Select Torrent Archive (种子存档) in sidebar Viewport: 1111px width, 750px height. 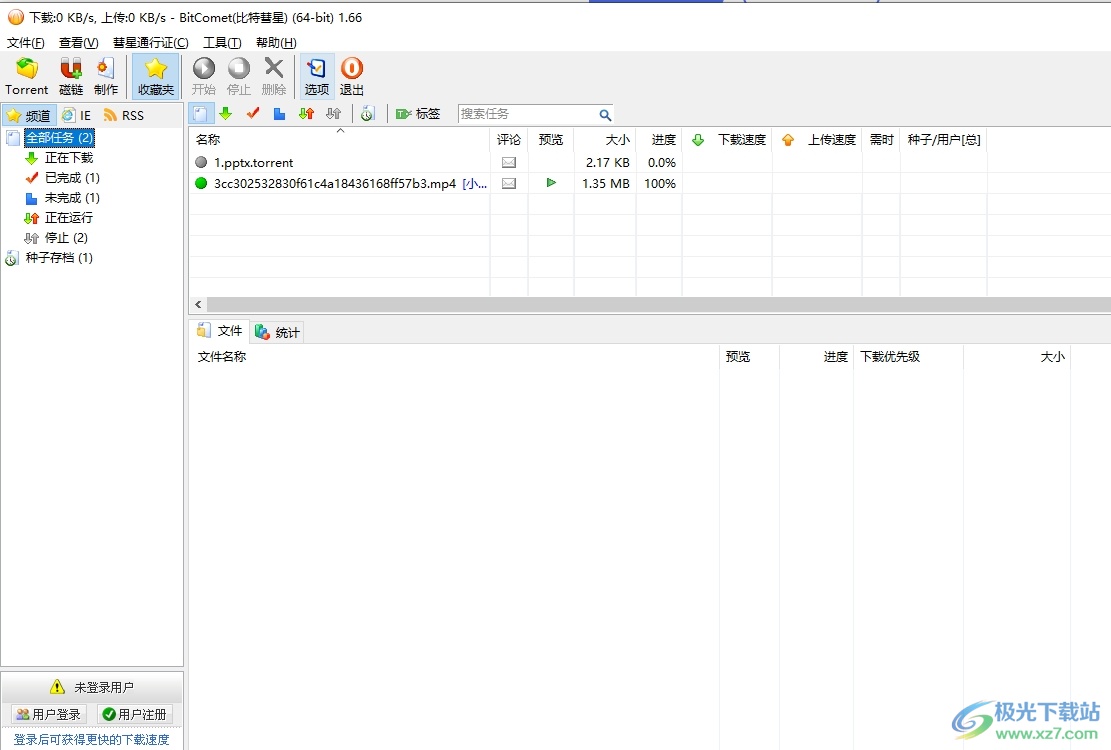[59, 257]
